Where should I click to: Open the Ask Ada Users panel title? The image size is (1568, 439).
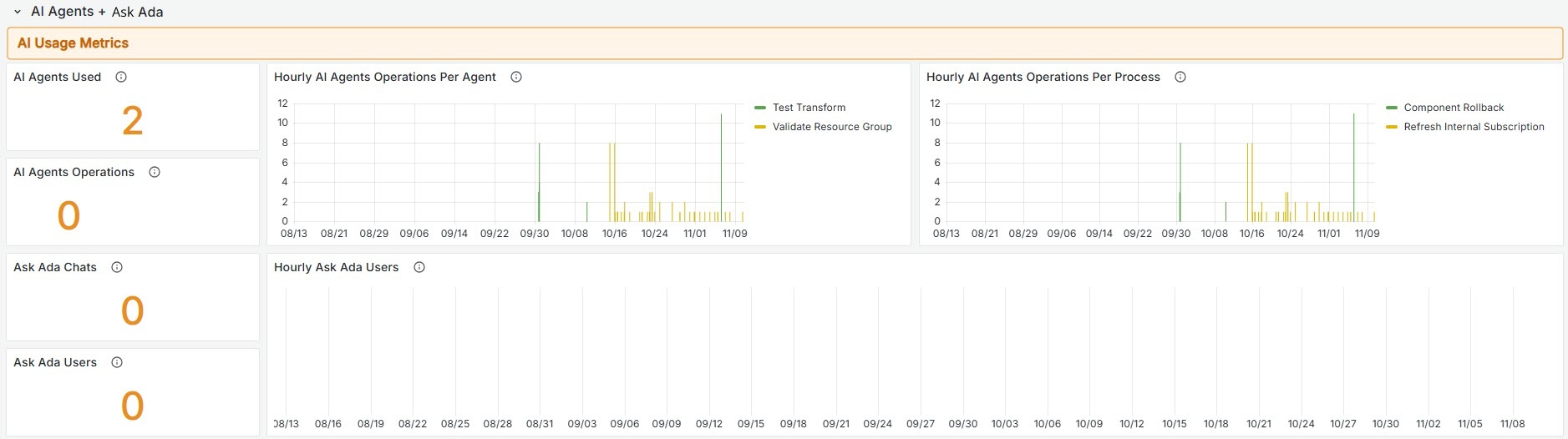[55, 362]
